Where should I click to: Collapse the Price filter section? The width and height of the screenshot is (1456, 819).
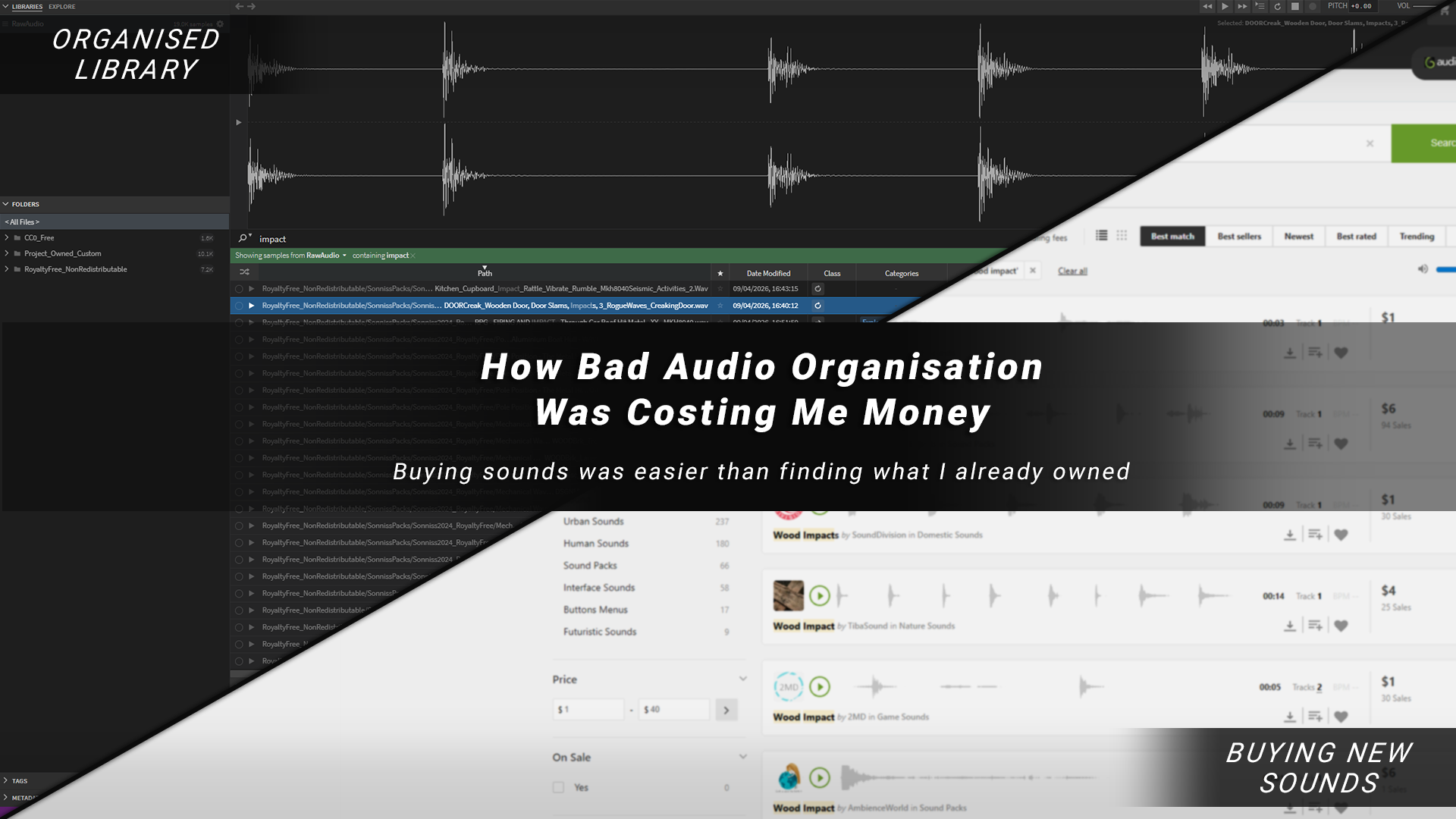pos(743,679)
